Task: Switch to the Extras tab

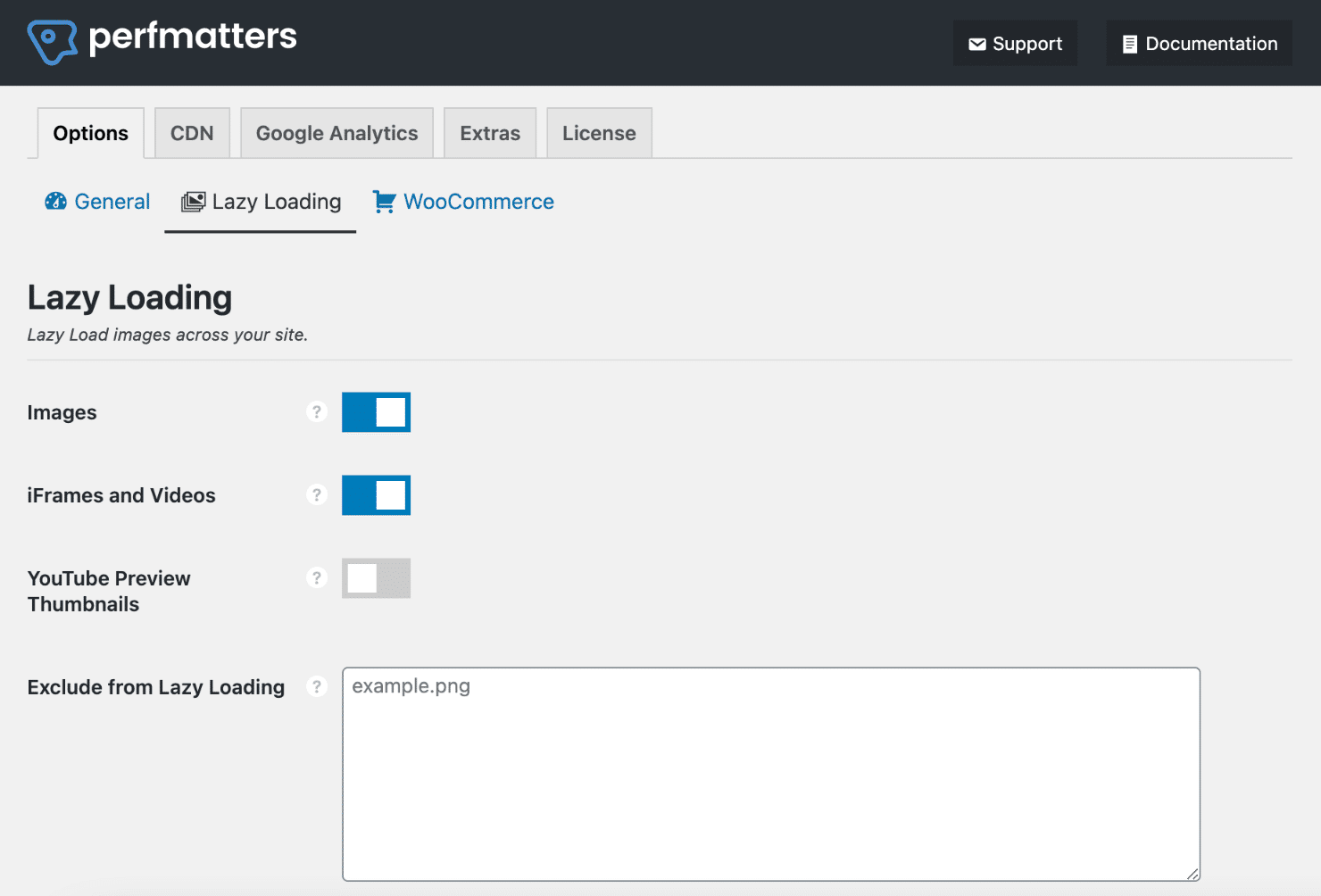Action: [489, 132]
